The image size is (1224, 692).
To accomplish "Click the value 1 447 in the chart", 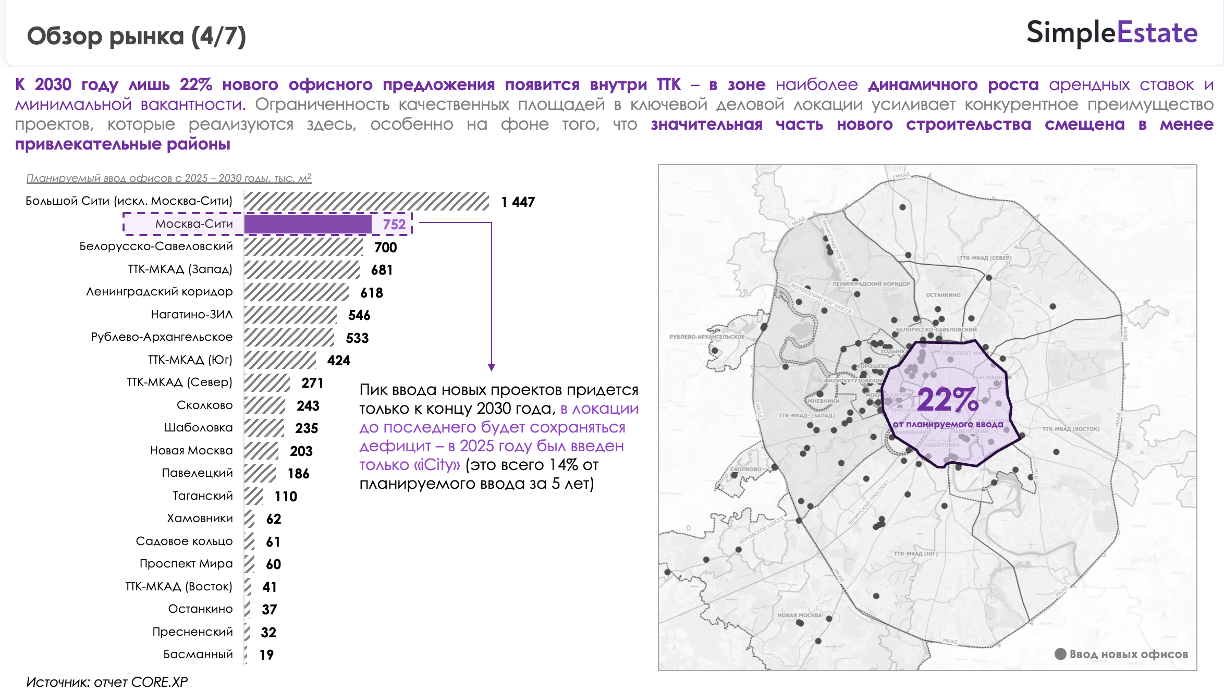I will [x=518, y=202].
